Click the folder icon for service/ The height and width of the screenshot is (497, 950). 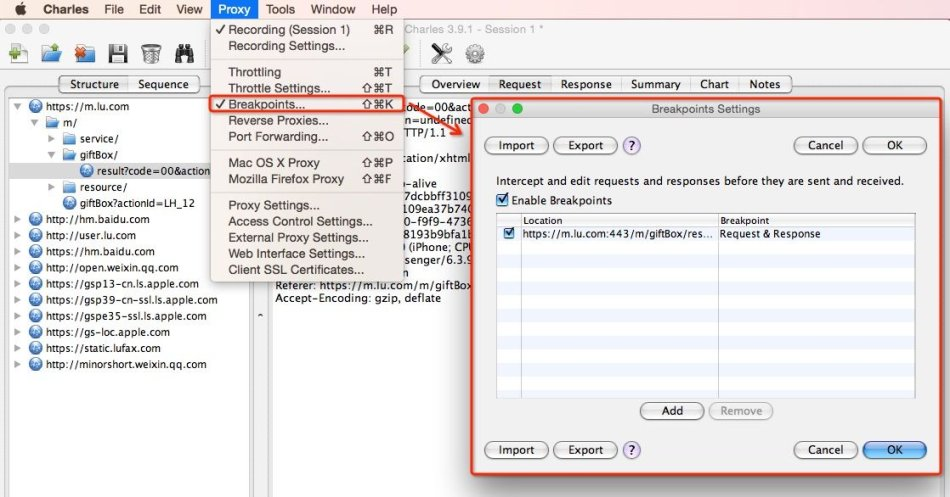pos(70,138)
